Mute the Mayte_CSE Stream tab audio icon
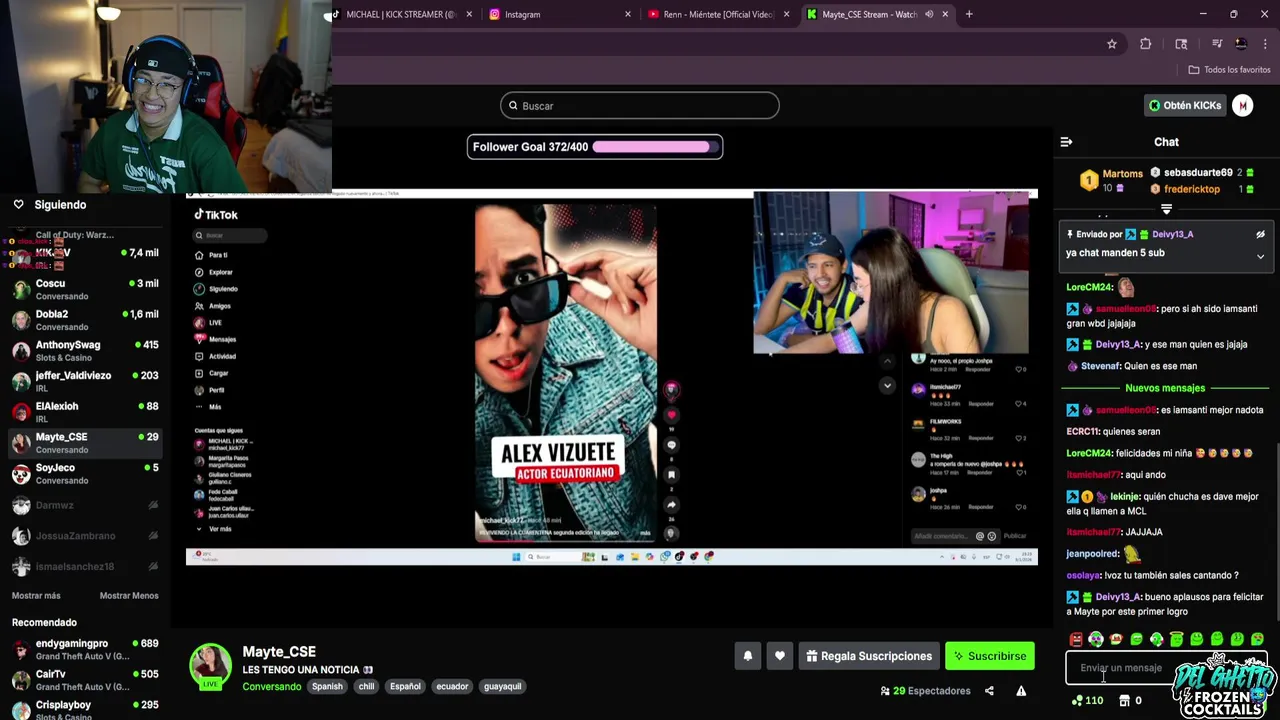The height and width of the screenshot is (720, 1280). click(929, 14)
